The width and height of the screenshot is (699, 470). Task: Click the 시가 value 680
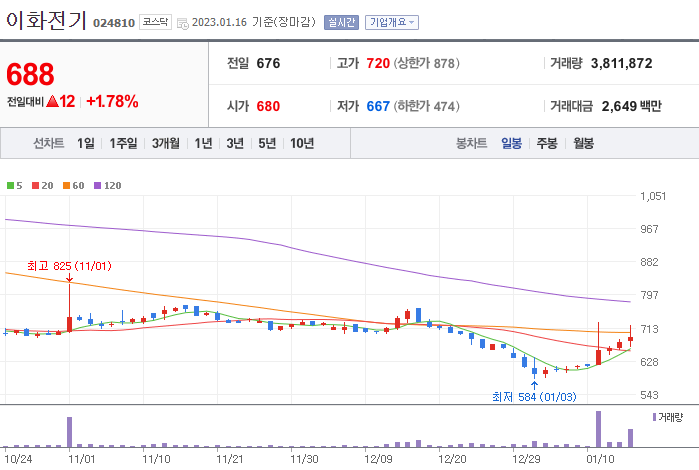coord(268,106)
